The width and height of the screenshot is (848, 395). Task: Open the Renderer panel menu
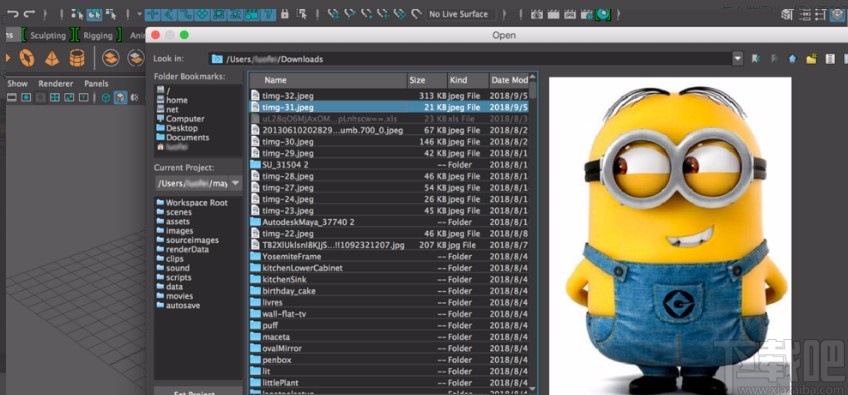(56, 83)
